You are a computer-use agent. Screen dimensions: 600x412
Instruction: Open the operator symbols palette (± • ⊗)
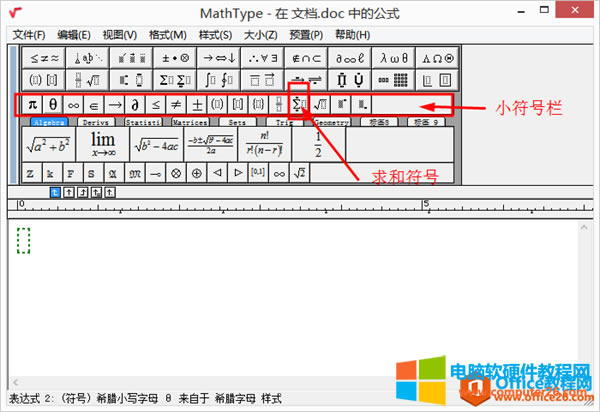click(175, 58)
